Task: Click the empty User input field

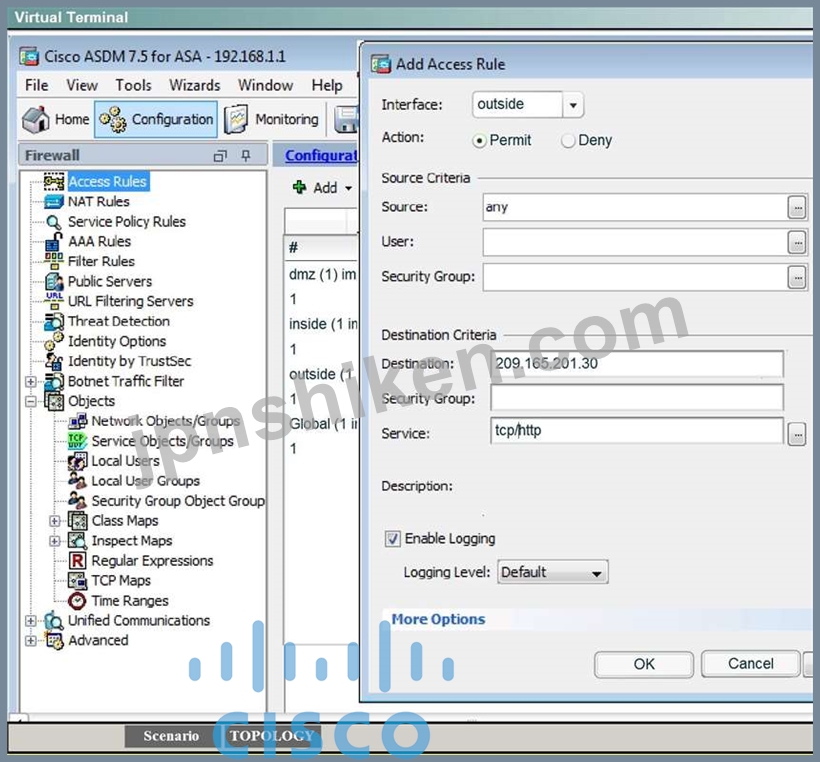Action: point(634,243)
